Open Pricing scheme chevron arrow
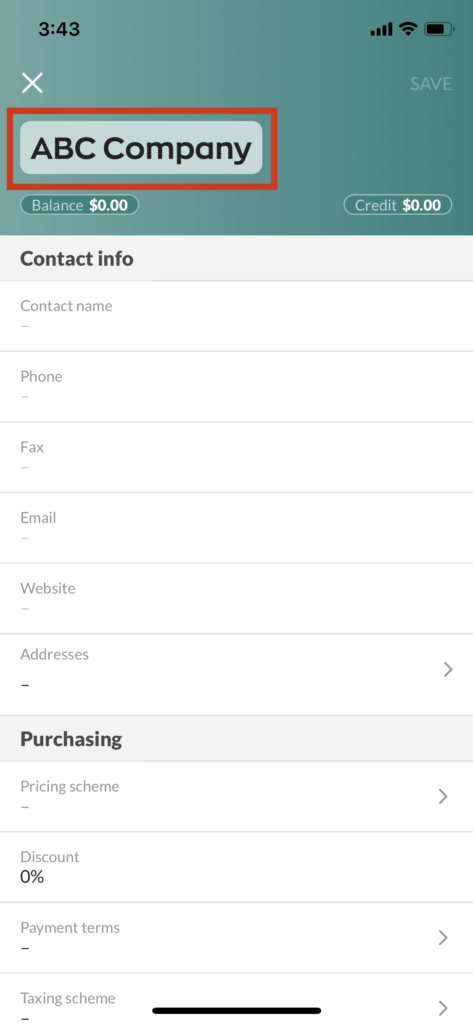The width and height of the screenshot is (473, 1024). point(443,796)
